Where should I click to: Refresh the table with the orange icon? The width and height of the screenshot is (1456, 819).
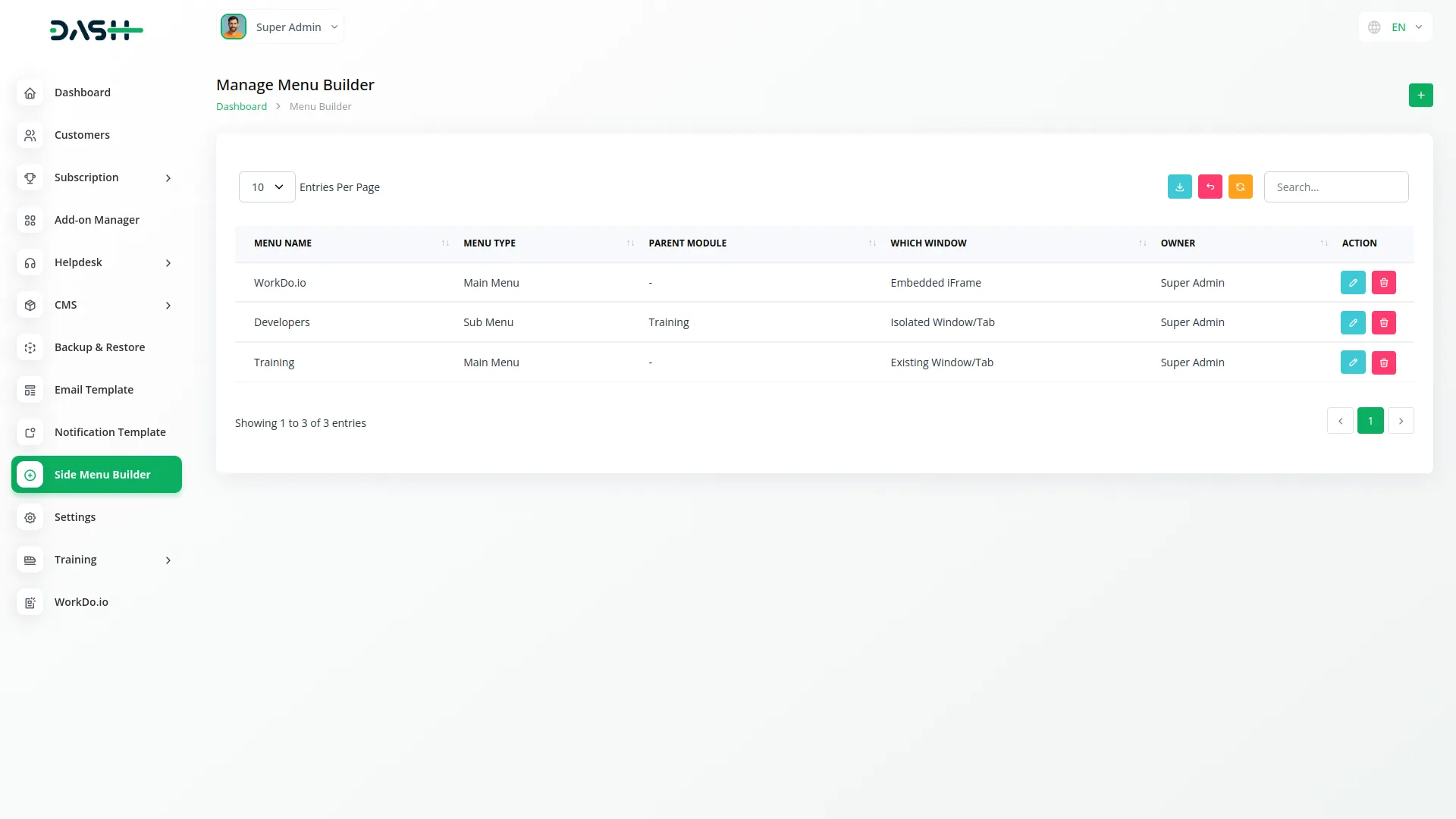click(x=1240, y=187)
